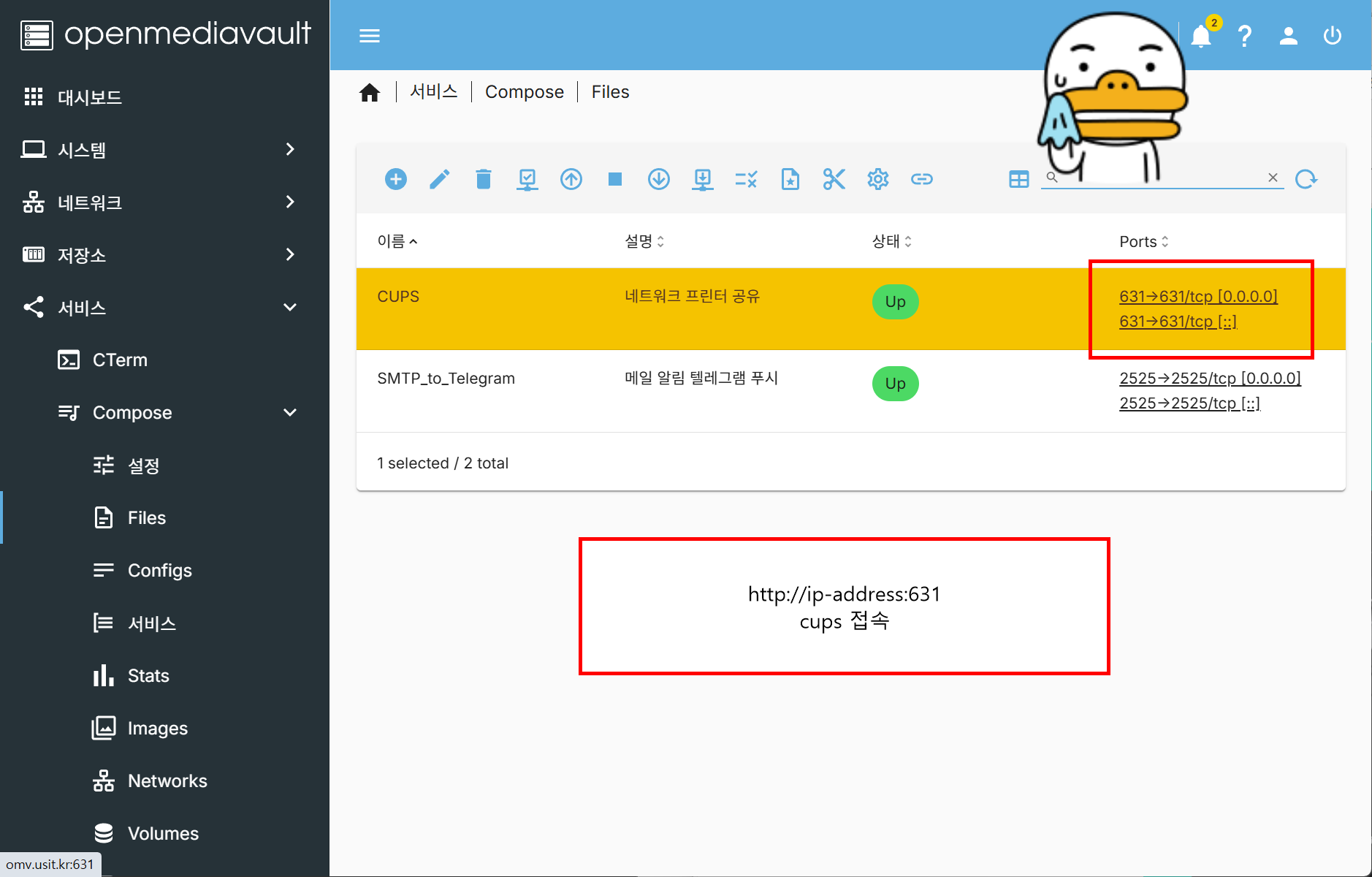Image resolution: width=1372 pixels, height=877 pixels.
Task: Click the list-with-x icon in toolbar
Action: coord(747,179)
